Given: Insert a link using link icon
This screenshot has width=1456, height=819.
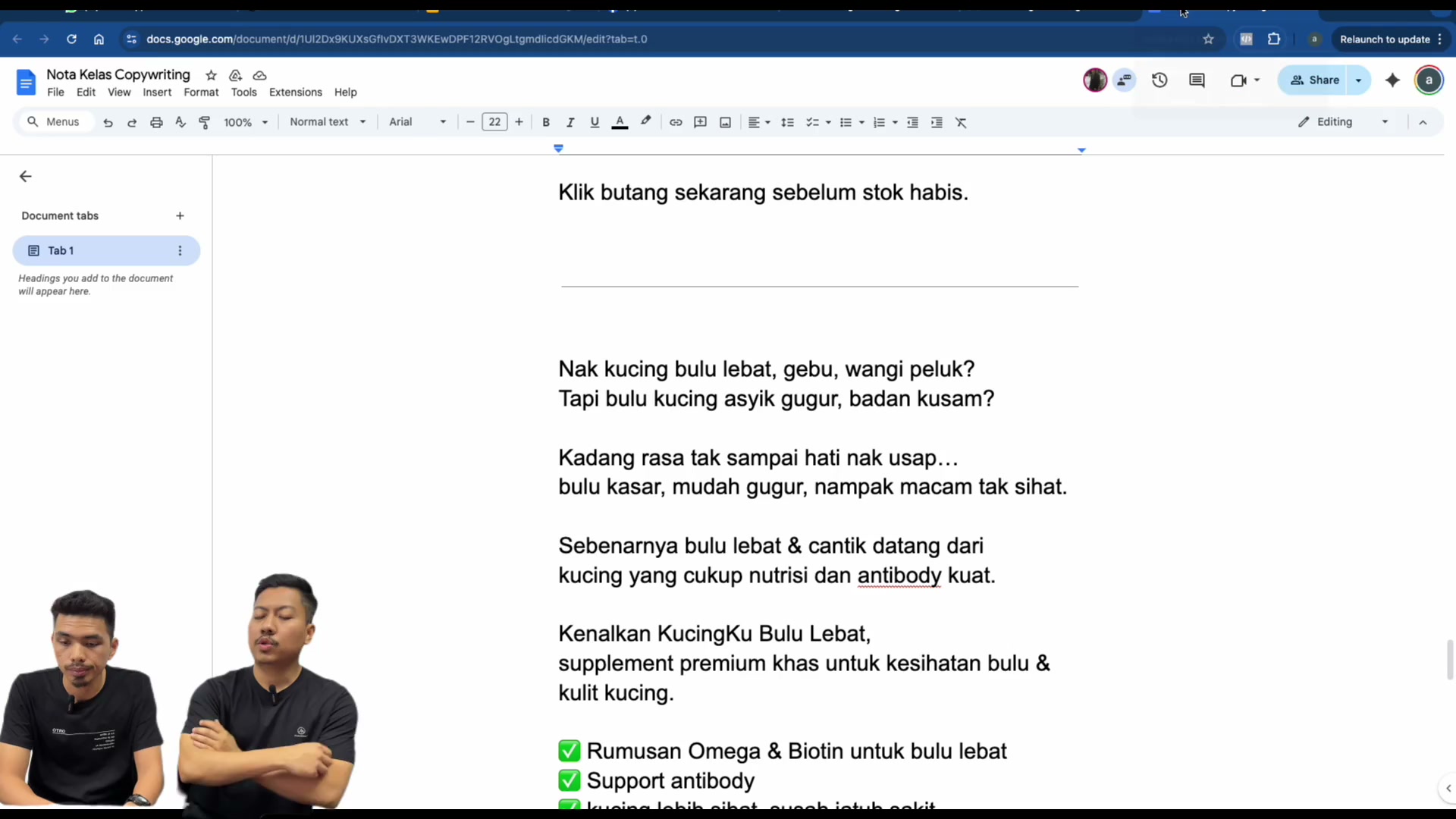Looking at the screenshot, I should 676,122.
